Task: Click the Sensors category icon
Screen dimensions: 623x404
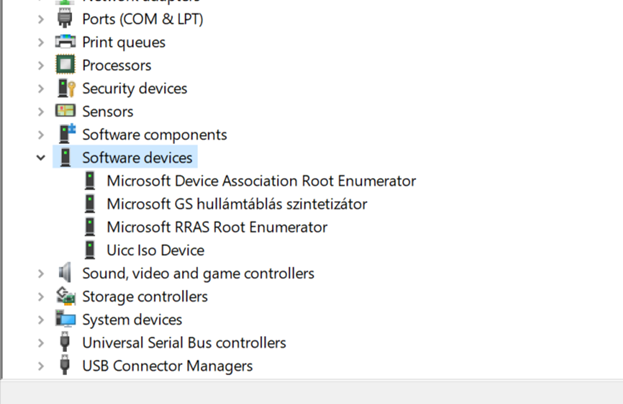Action: 65,111
